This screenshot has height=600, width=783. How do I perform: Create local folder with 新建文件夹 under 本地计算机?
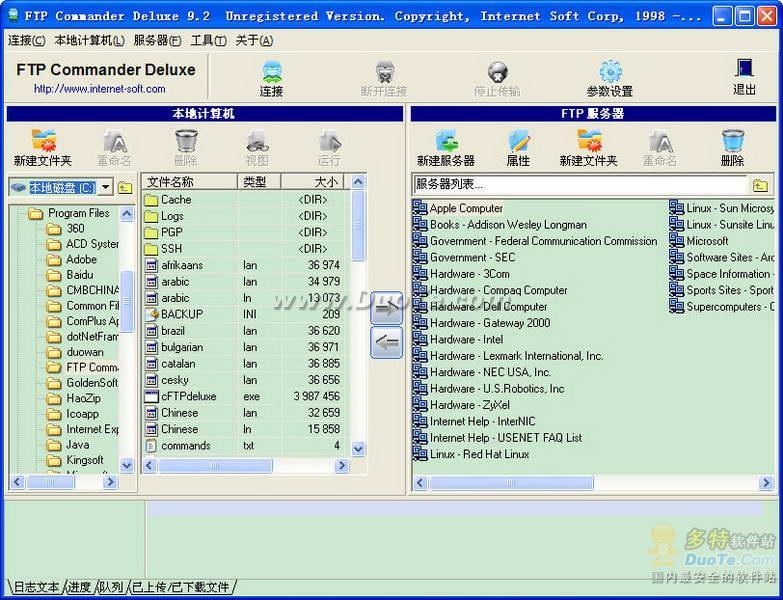pyautogui.click(x=43, y=148)
